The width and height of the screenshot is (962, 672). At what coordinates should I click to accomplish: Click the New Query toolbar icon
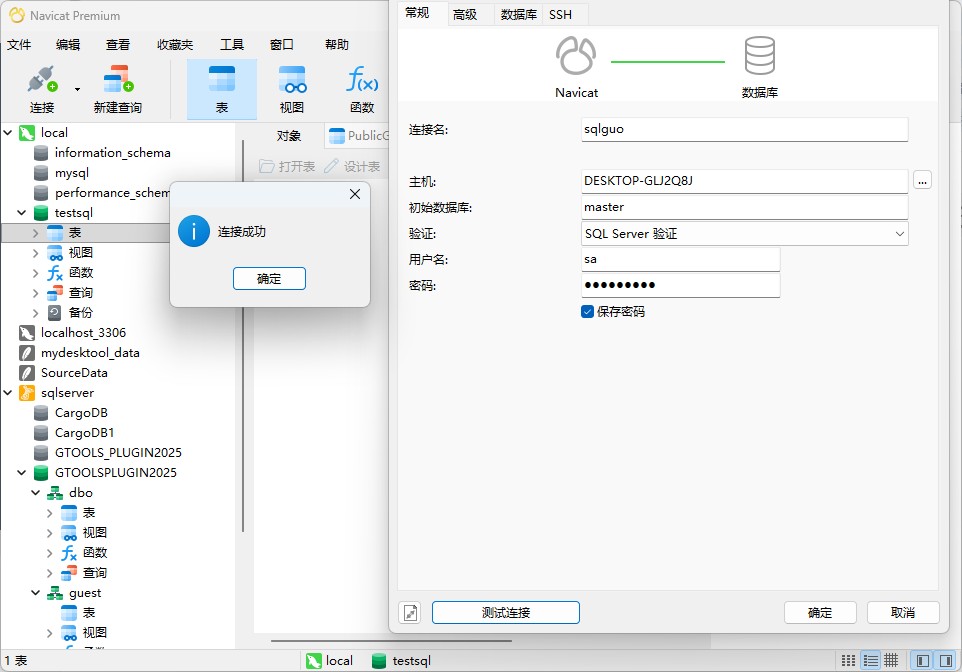[x=118, y=80]
